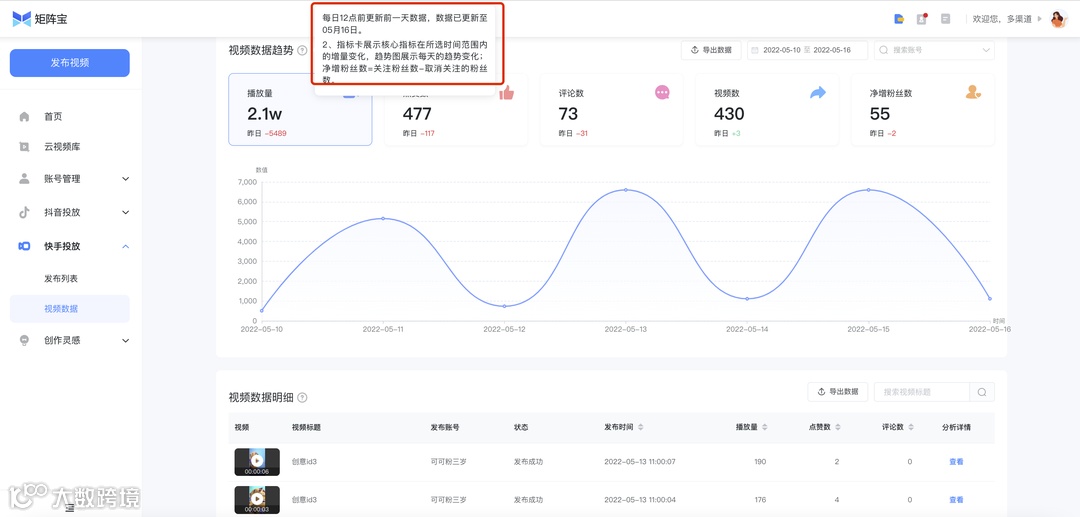Viewport: 1080px width, 517px height.
Task: Open the gray notes icon in header
Action: tap(946, 19)
